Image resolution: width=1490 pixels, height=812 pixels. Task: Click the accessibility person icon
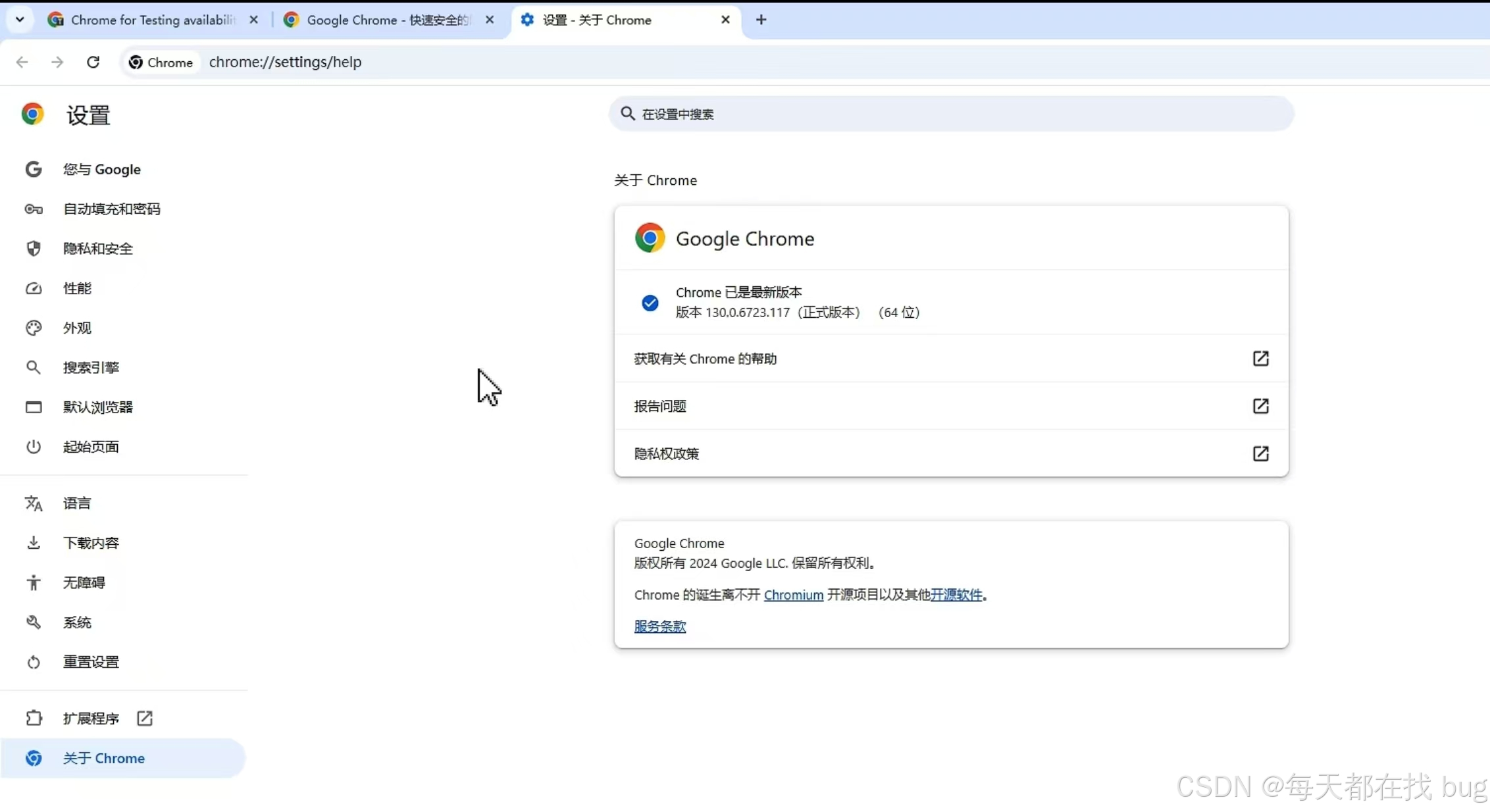pos(34,582)
